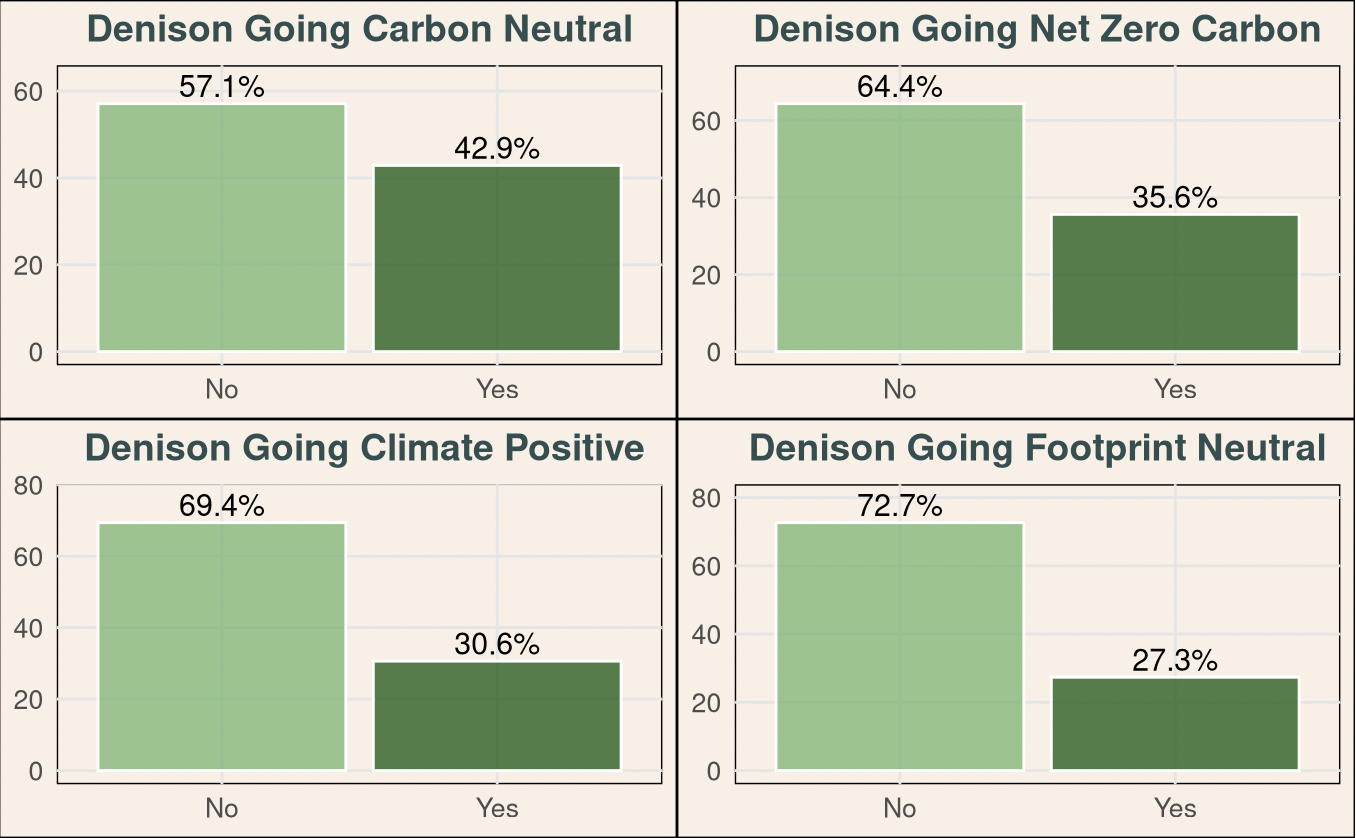
Task: Click 'Yes' axis label under Net Zero Carbon chart
Action: point(1175,389)
